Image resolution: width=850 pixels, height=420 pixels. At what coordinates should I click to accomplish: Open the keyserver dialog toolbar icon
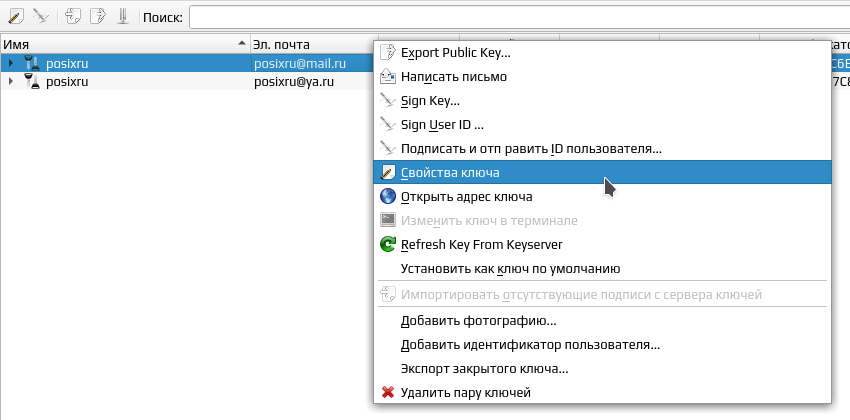pos(123,17)
